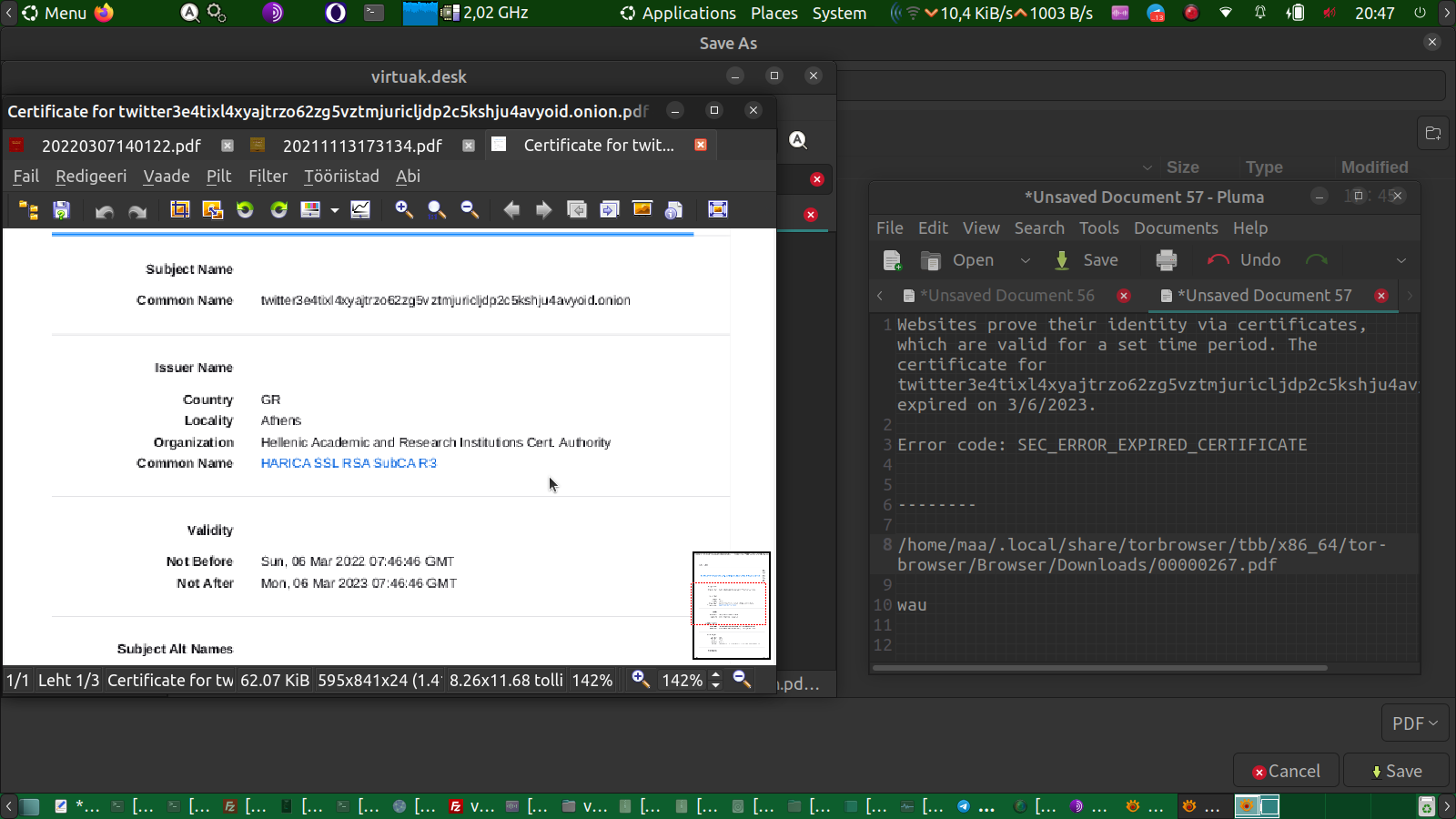Expand Pluma toolbar overflow chevron

click(1401, 260)
